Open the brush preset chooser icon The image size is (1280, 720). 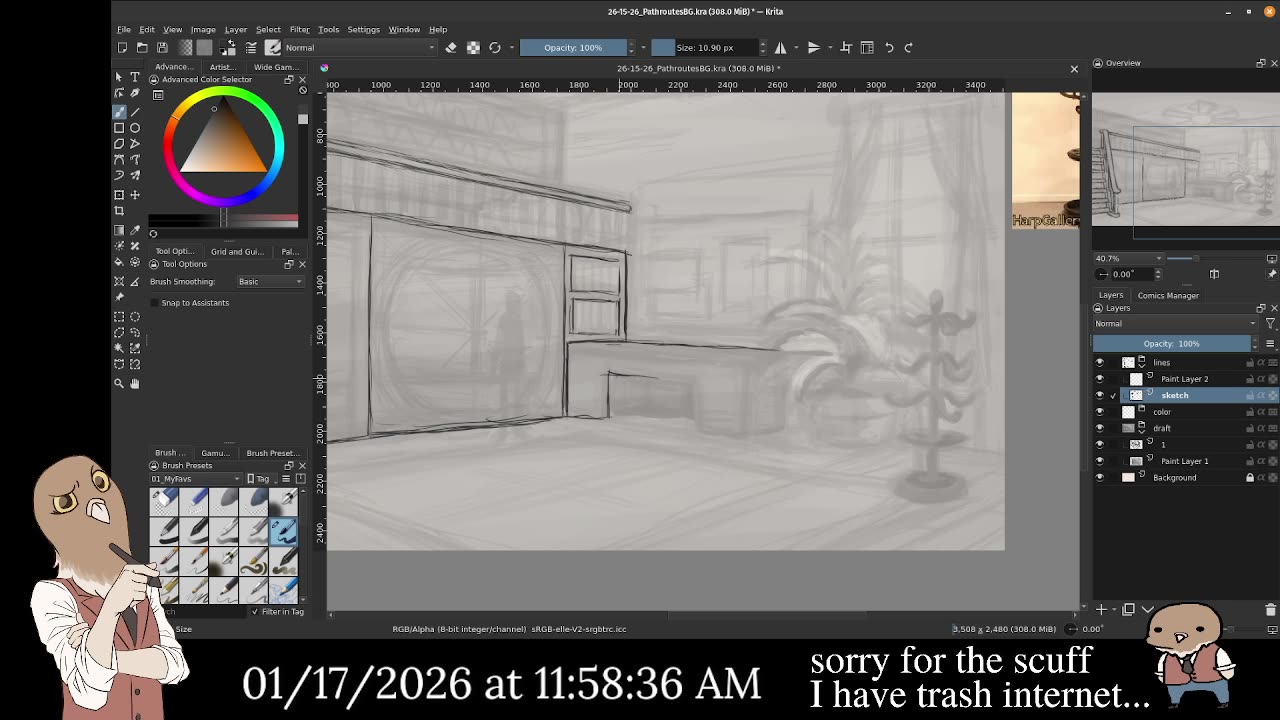[x=273, y=47]
